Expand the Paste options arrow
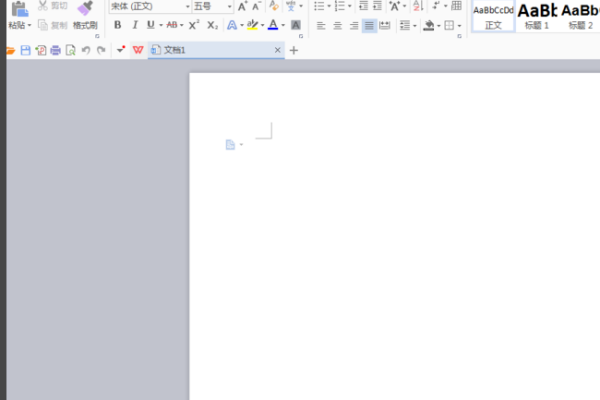 tap(29, 26)
